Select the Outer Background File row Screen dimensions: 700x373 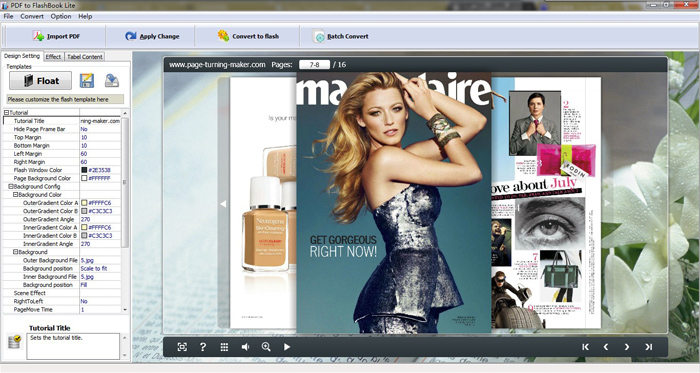click(62, 260)
